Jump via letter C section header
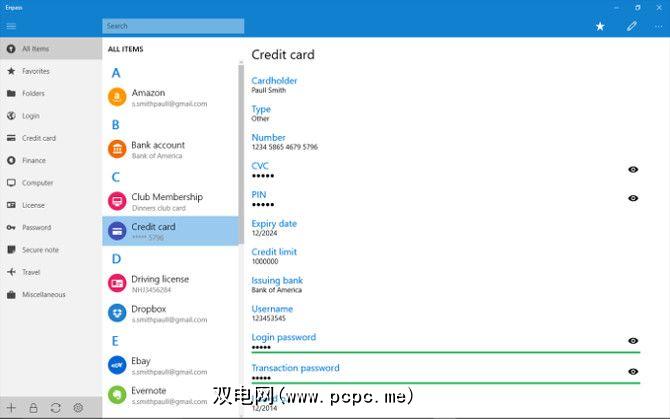Image resolution: width=670 pixels, height=419 pixels. point(115,177)
